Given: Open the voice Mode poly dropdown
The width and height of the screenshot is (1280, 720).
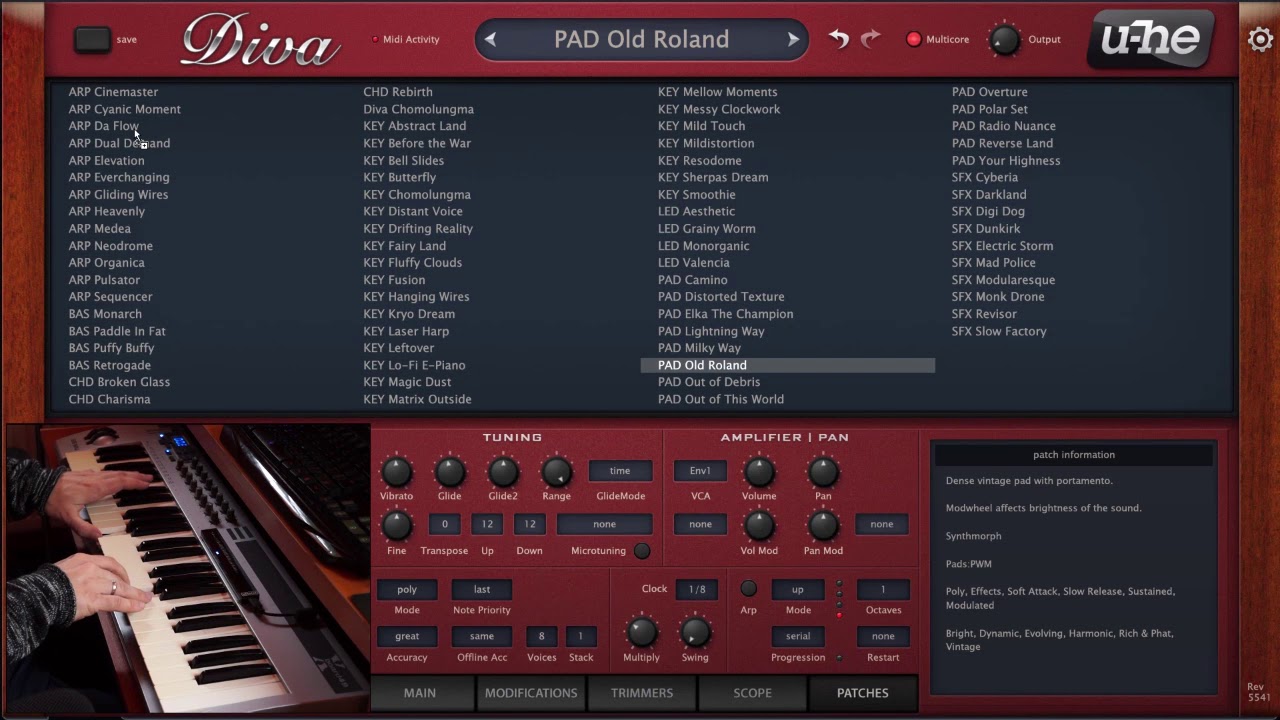Looking at the screenshot, I should point(407,590).
